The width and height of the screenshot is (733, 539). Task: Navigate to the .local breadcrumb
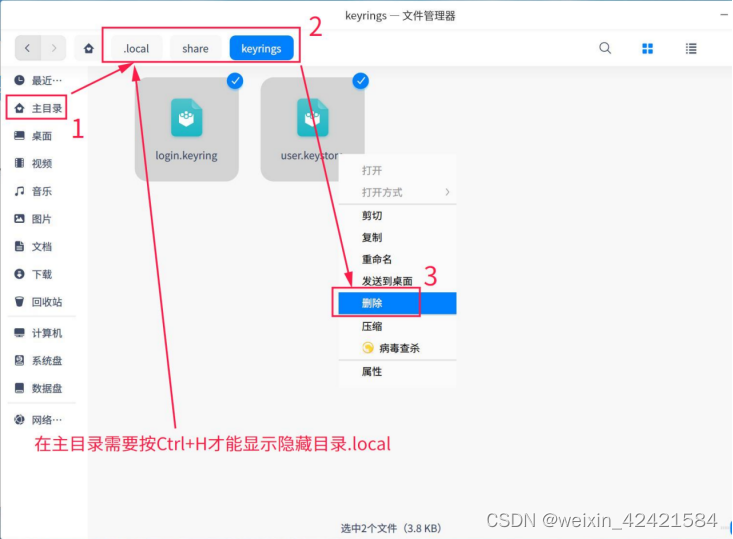[136, 49]
